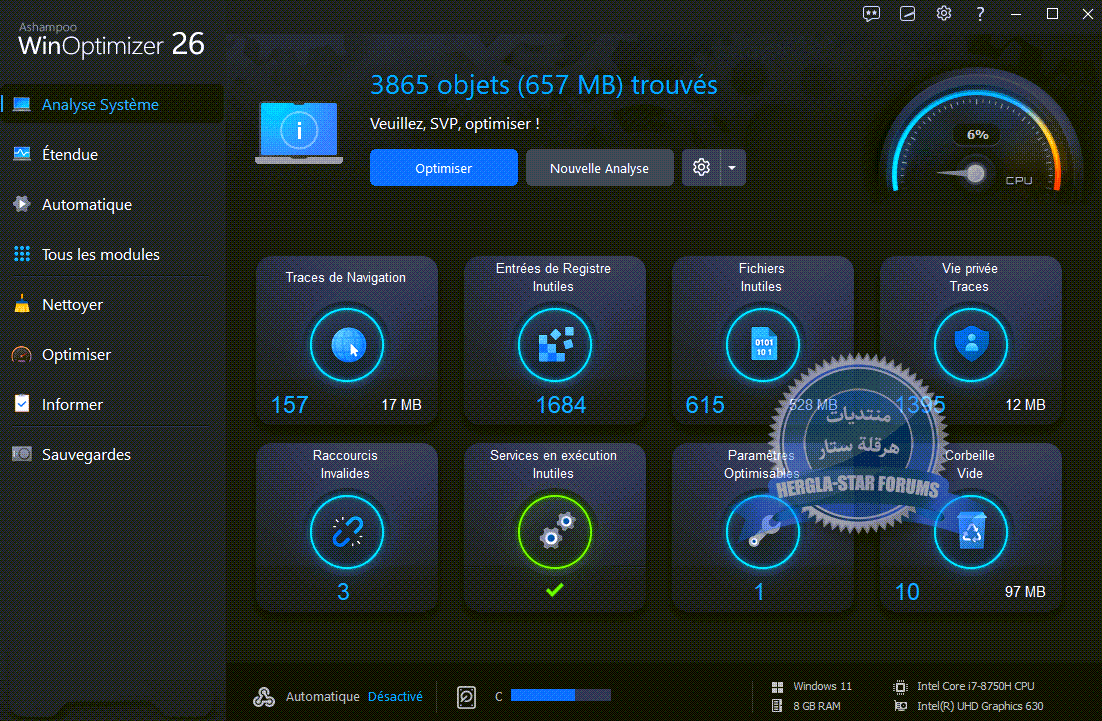The width and height of the screenshot is (1102, 721).
Task: Expand the dropdown arrow beside the gear button
Action: pos(732,167)
